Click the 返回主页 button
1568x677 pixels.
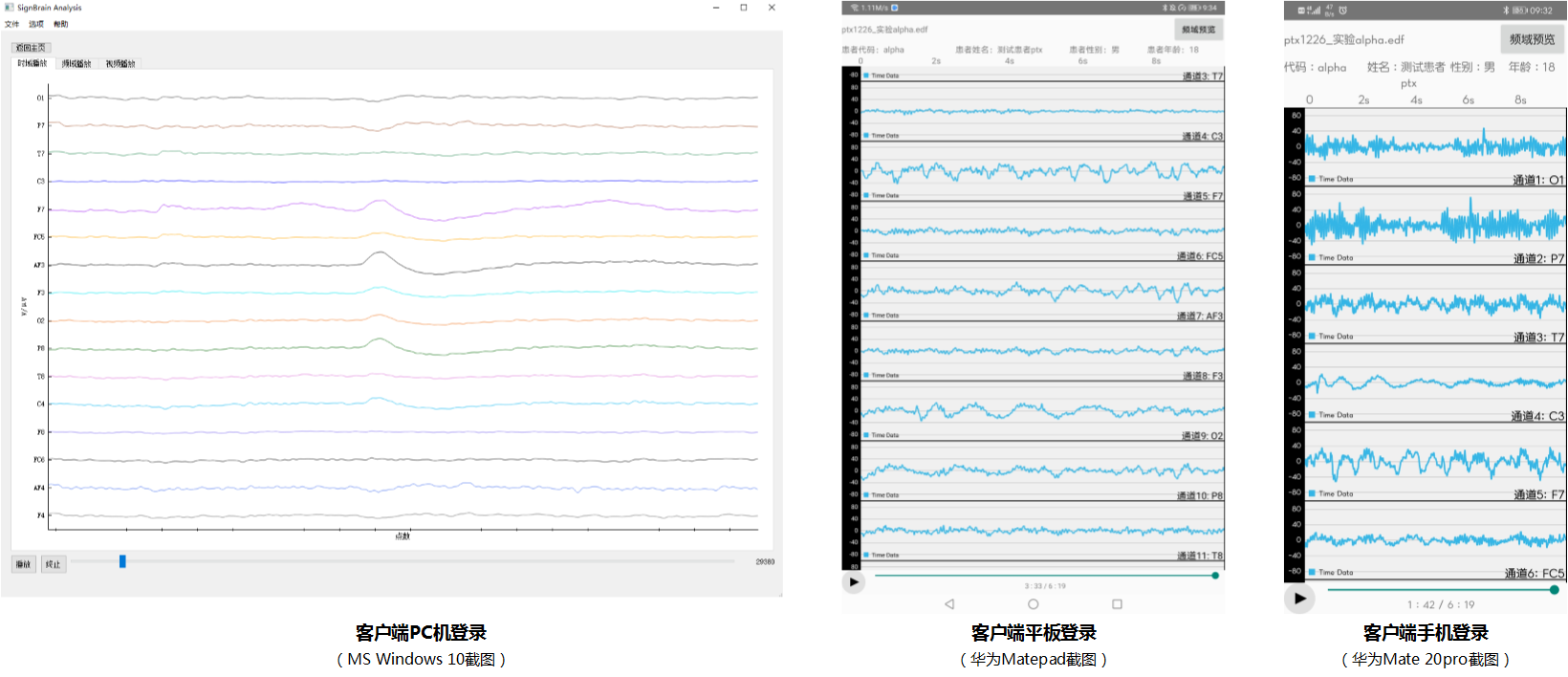click(x=31, y=47)
